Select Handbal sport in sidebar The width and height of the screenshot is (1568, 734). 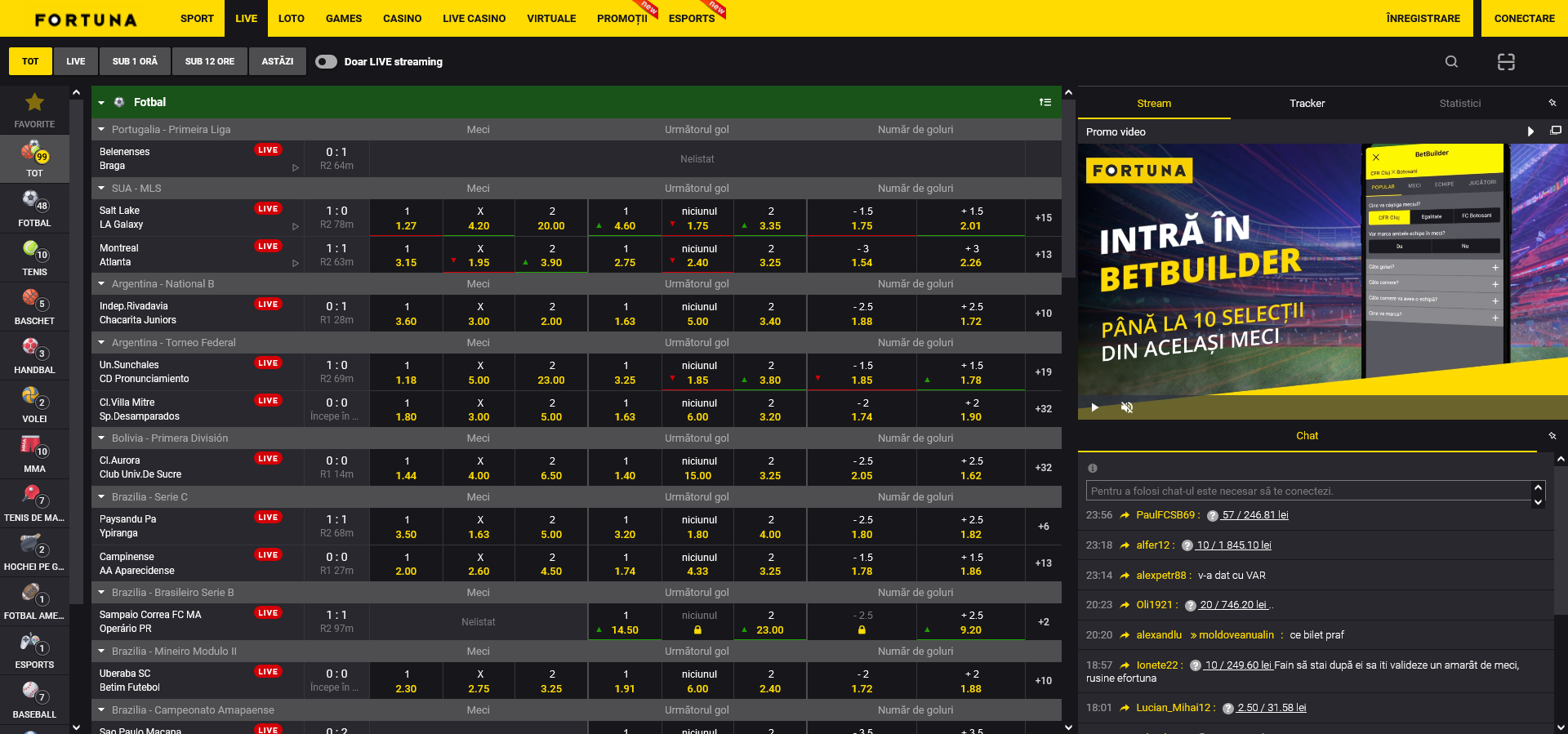tap(34, 355)
